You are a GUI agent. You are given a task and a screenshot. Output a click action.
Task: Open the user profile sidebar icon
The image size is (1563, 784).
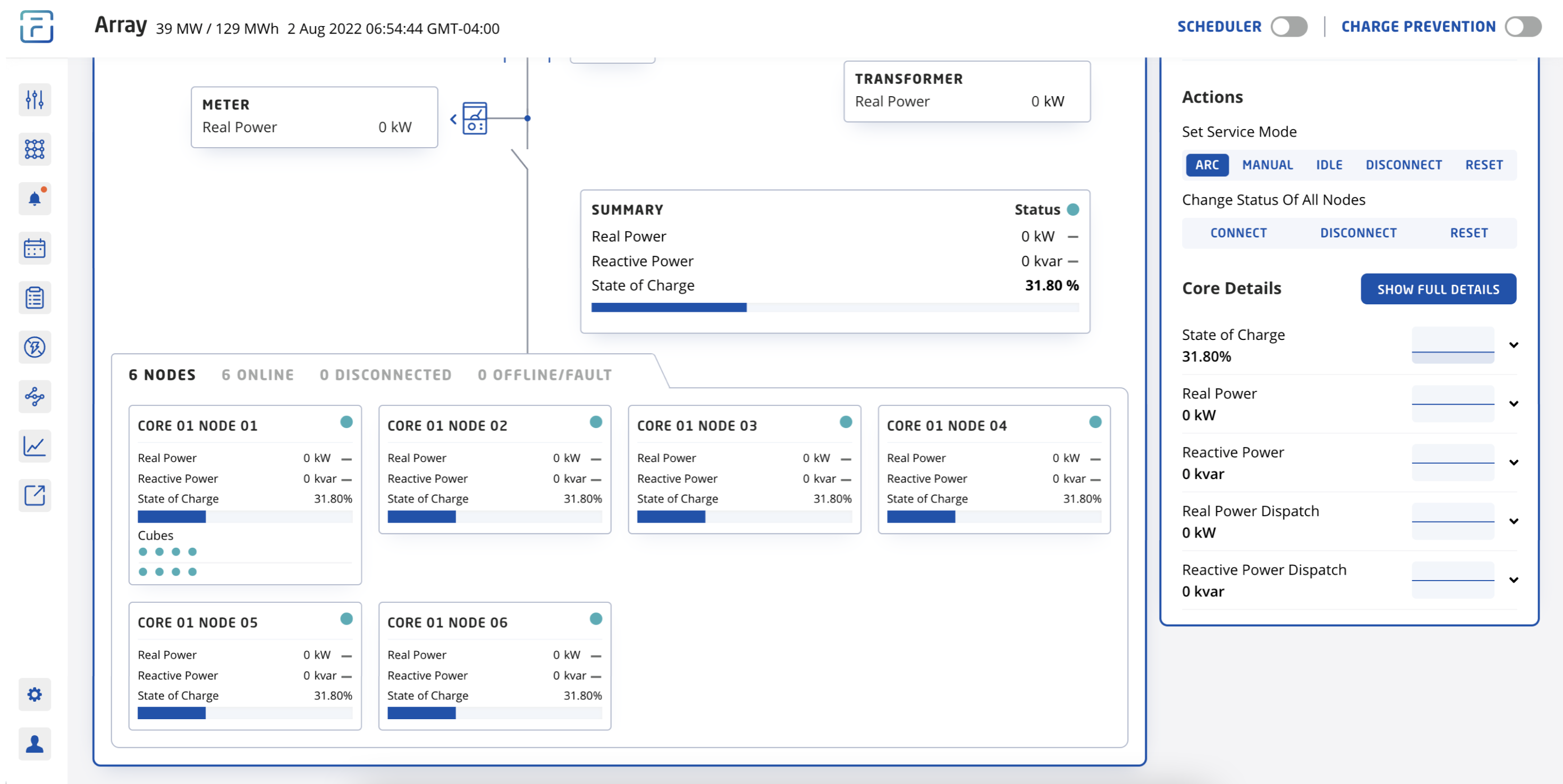click(35, 744)
